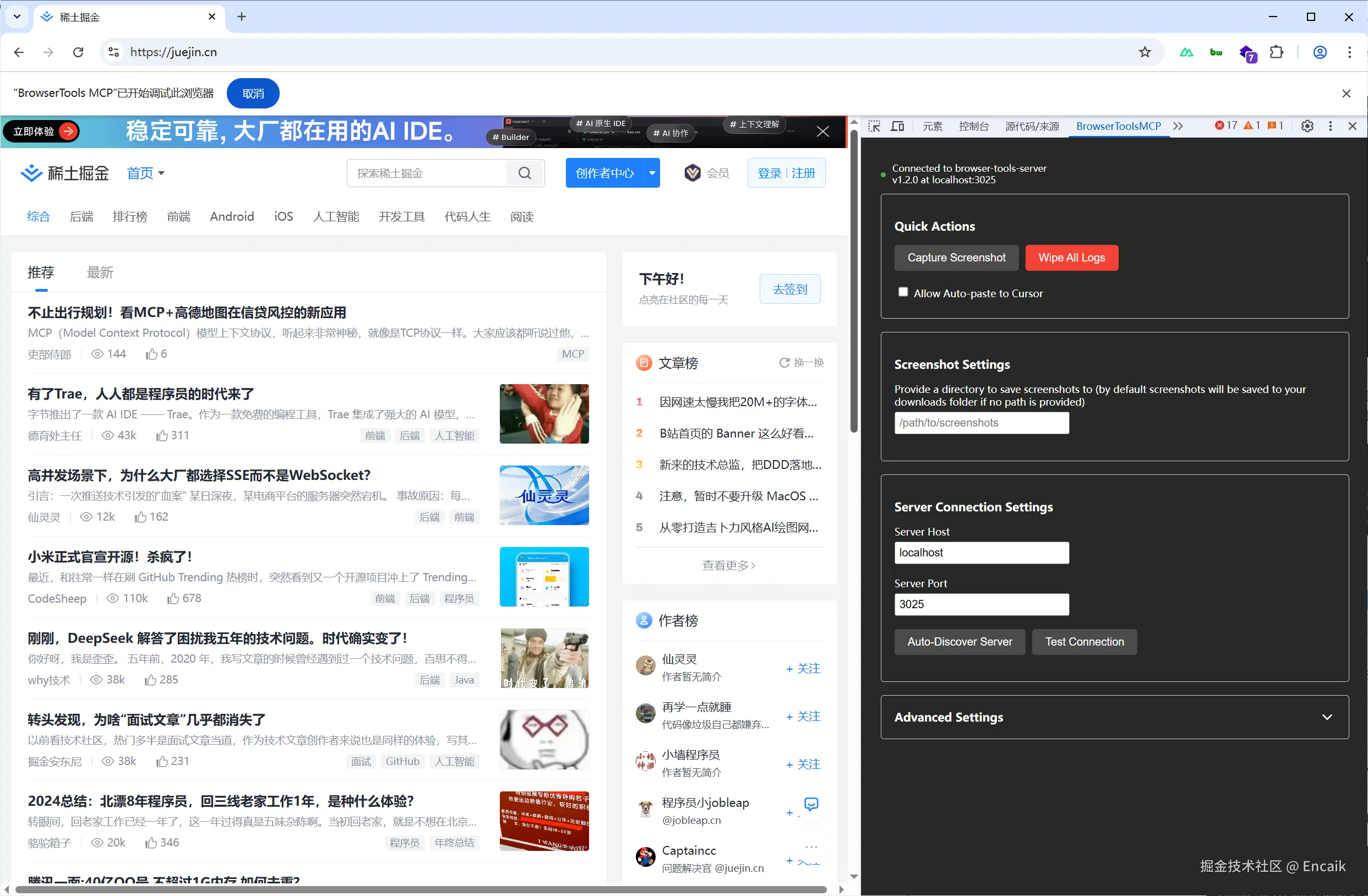This screenshot has width=1368, height=896.
Task: Close the AI IDE banner ad
Action: click(x=822, y=132)
